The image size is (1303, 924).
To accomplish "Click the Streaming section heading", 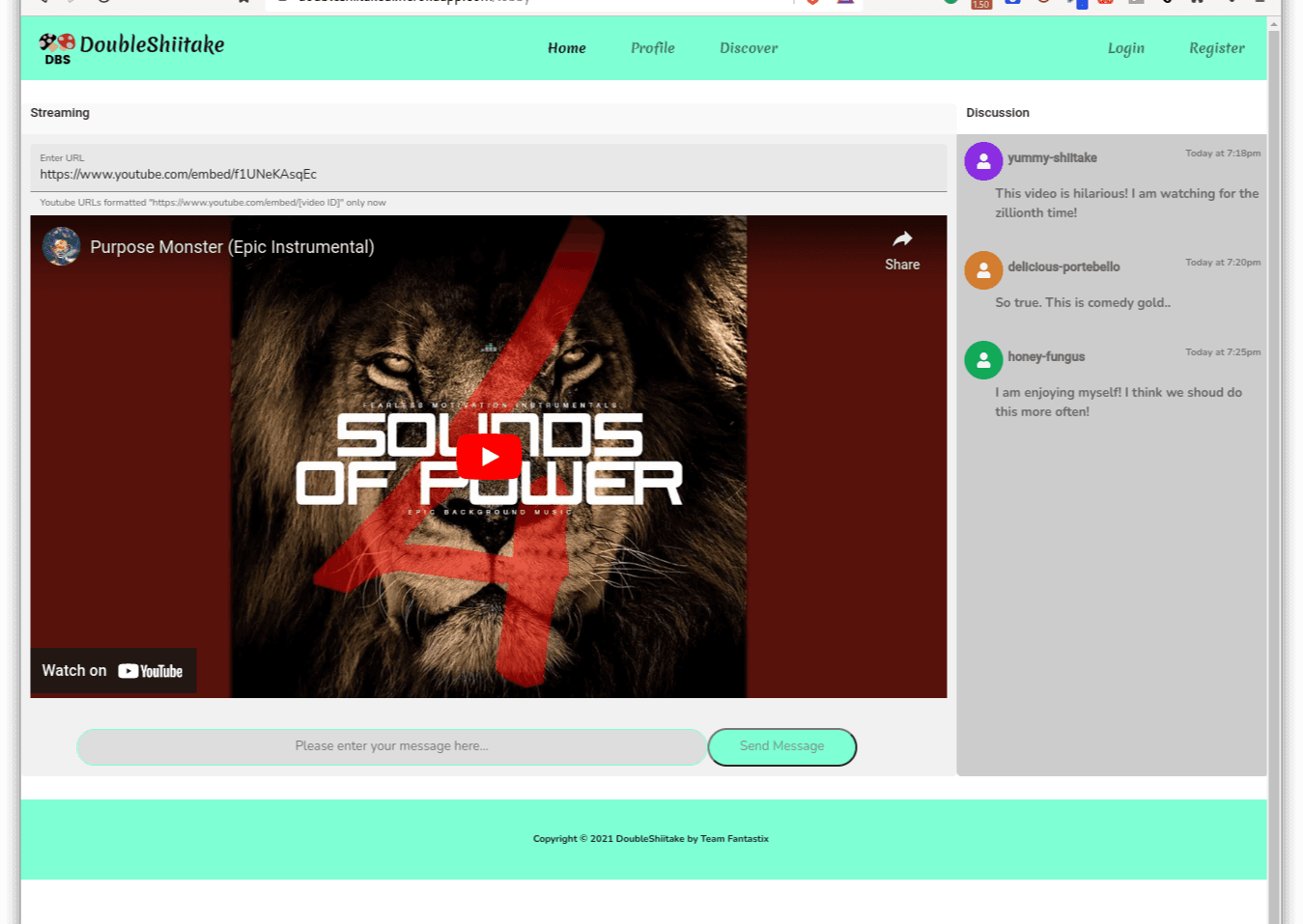I will 60,113.
